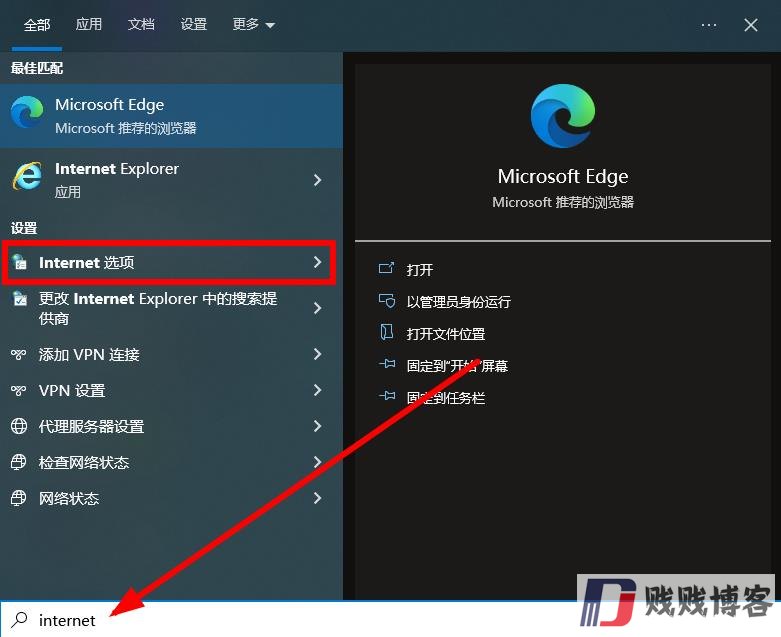Open the 网络状态 result
Viewport: 781px width, 637px height.
(171, 498)
